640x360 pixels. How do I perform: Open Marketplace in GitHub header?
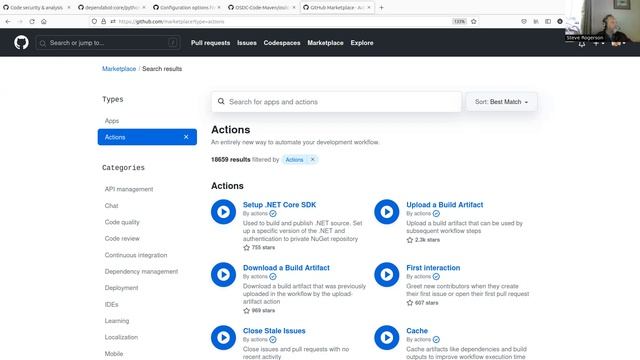point(325,43)
